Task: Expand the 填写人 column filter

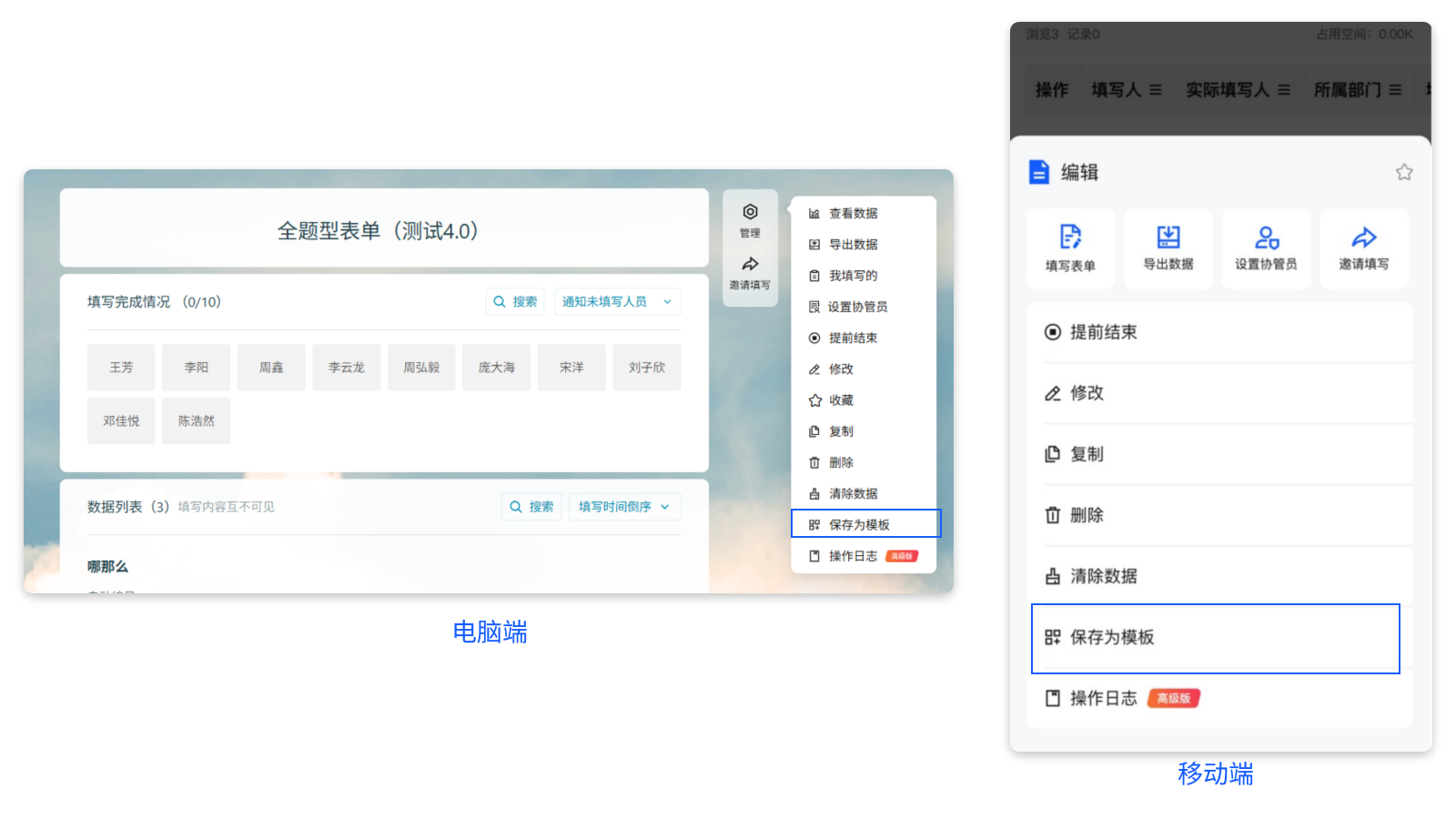Action: (1154, 89)
